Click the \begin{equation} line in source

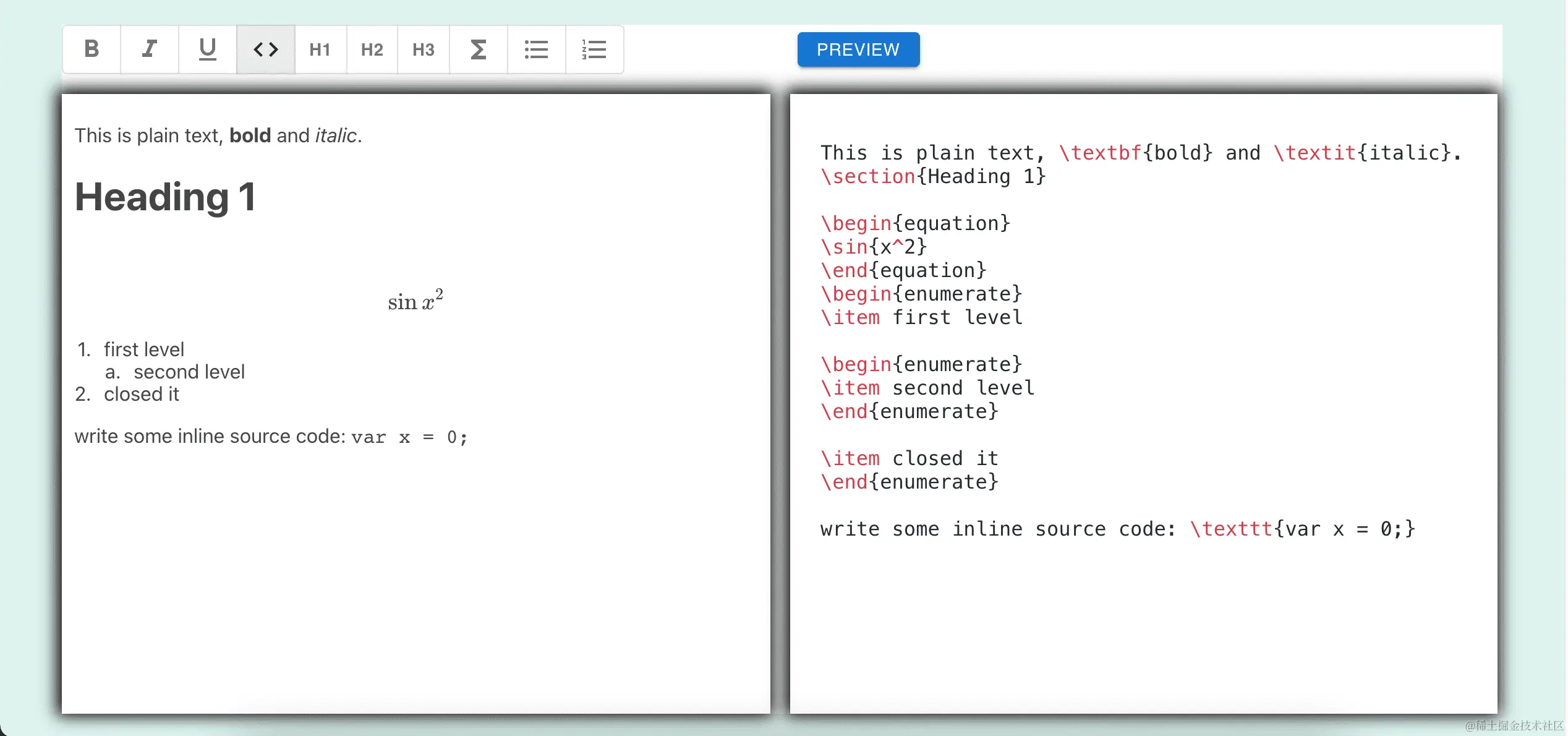pyautogui.click(x=916, y=223)
